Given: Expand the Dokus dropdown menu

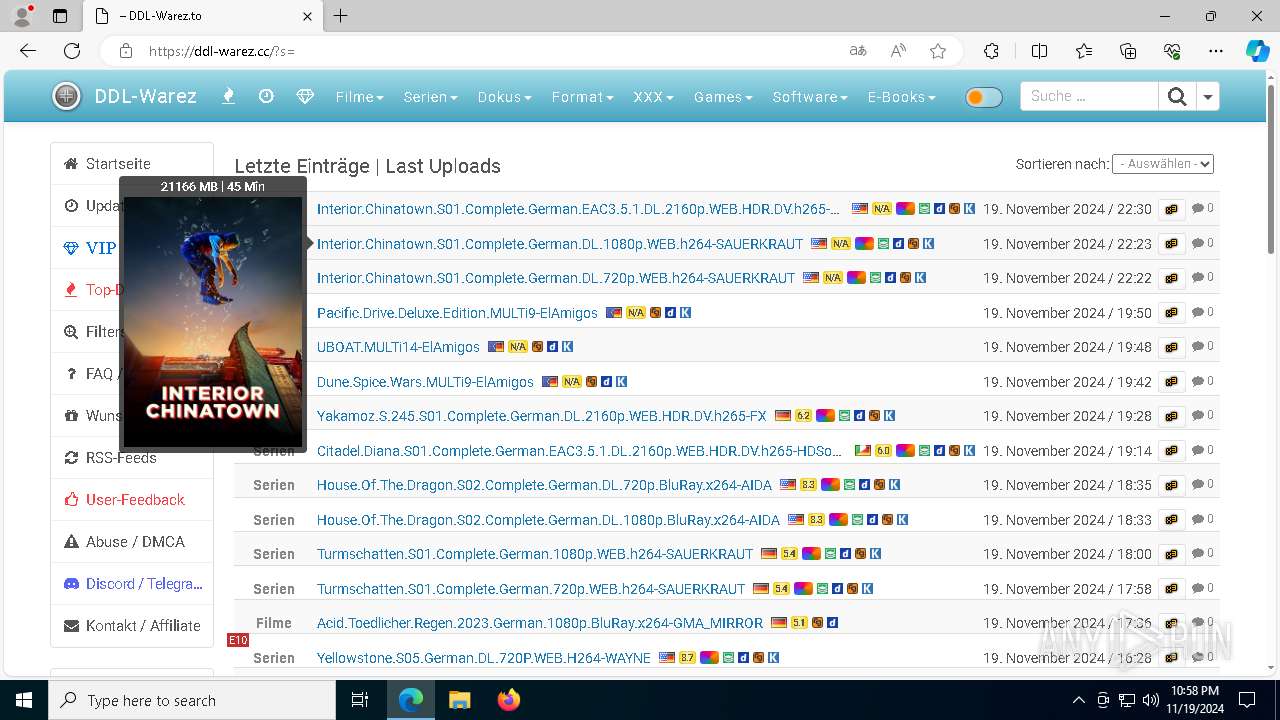Looking at the screenshot, I should (504, 97).
